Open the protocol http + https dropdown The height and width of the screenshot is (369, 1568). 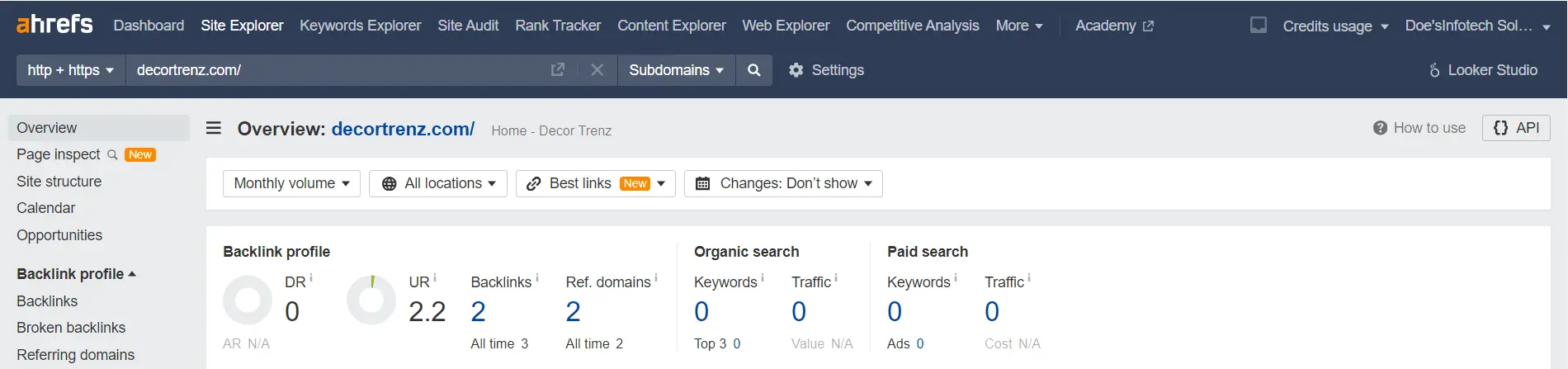click(71, 70)
